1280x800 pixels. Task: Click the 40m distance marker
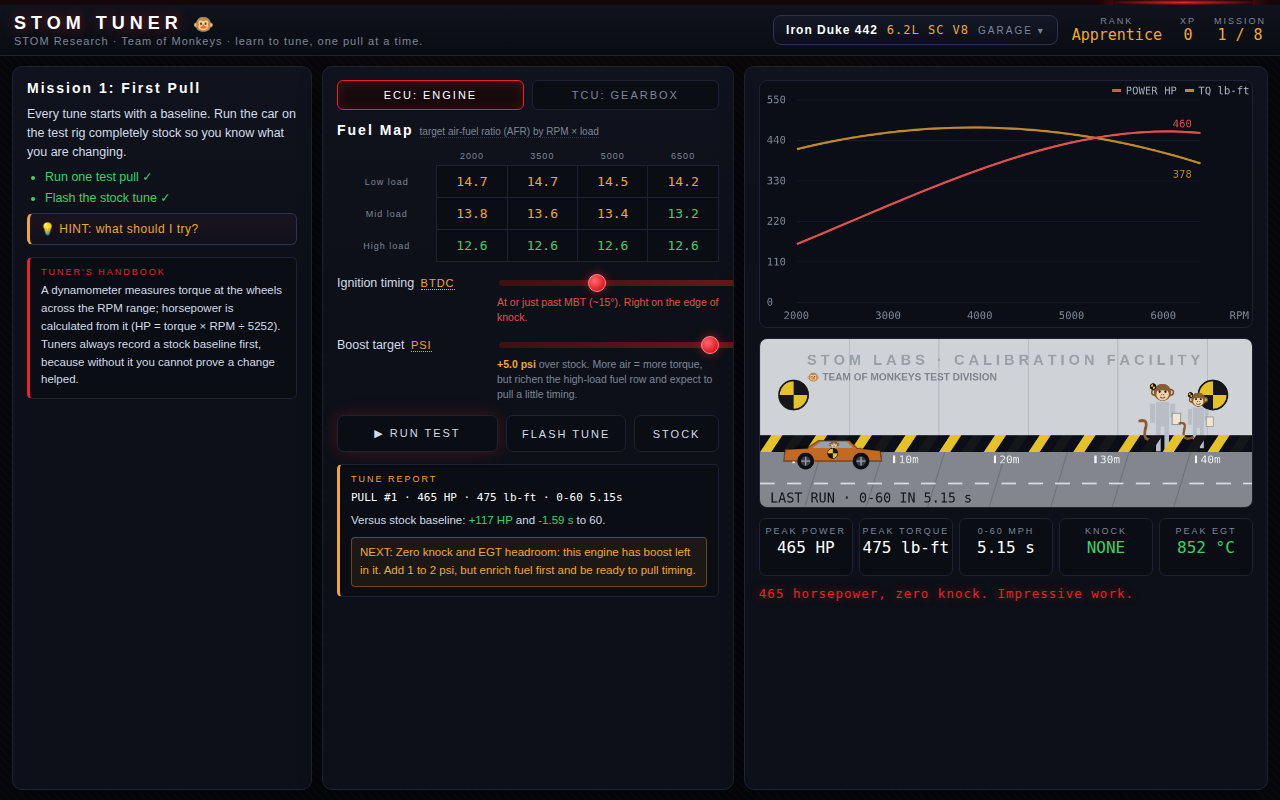click(1207, 459)
